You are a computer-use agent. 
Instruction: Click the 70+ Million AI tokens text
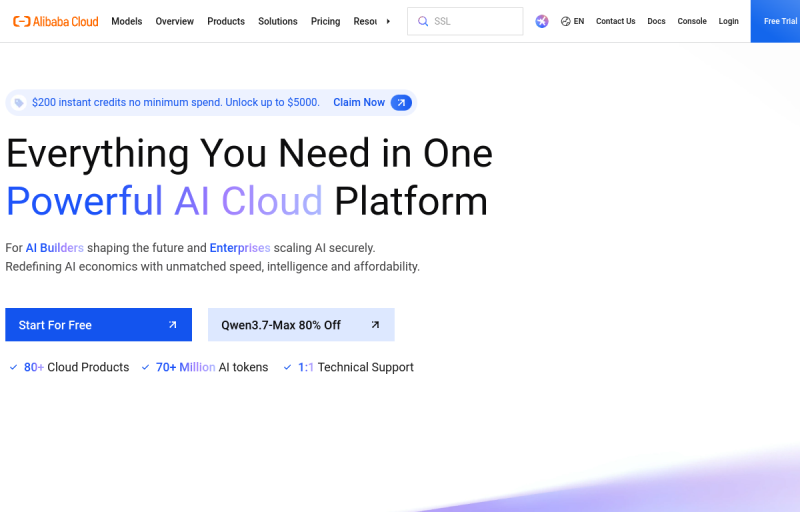coord(212,367)
